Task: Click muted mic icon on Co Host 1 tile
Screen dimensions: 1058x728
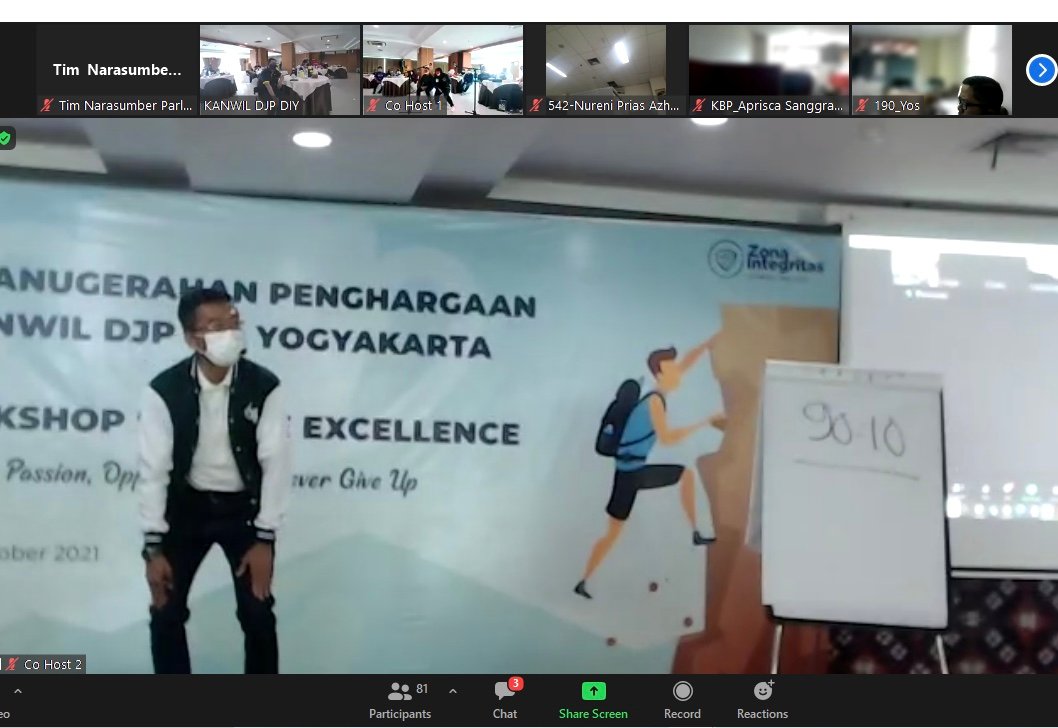Action: pyautogui.click(x=372, y=105)
